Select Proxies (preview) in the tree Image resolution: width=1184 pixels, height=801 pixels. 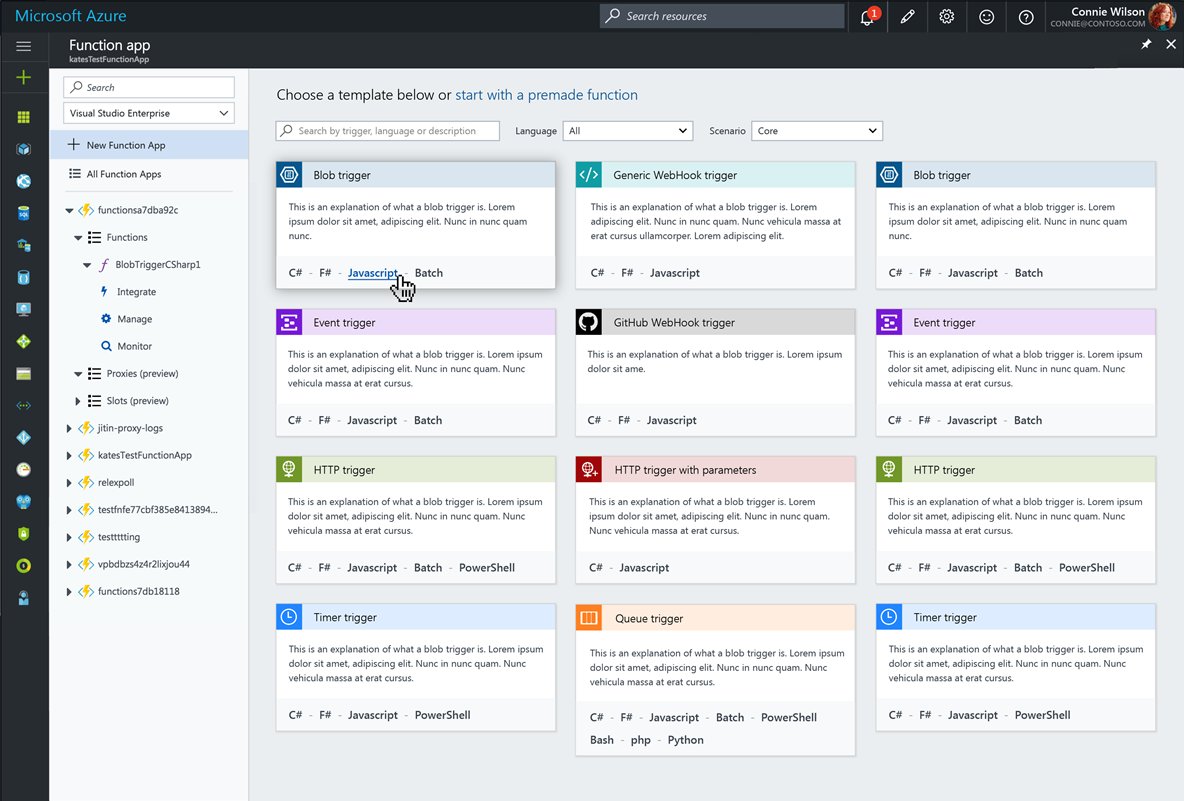click(x=142, y=373)
